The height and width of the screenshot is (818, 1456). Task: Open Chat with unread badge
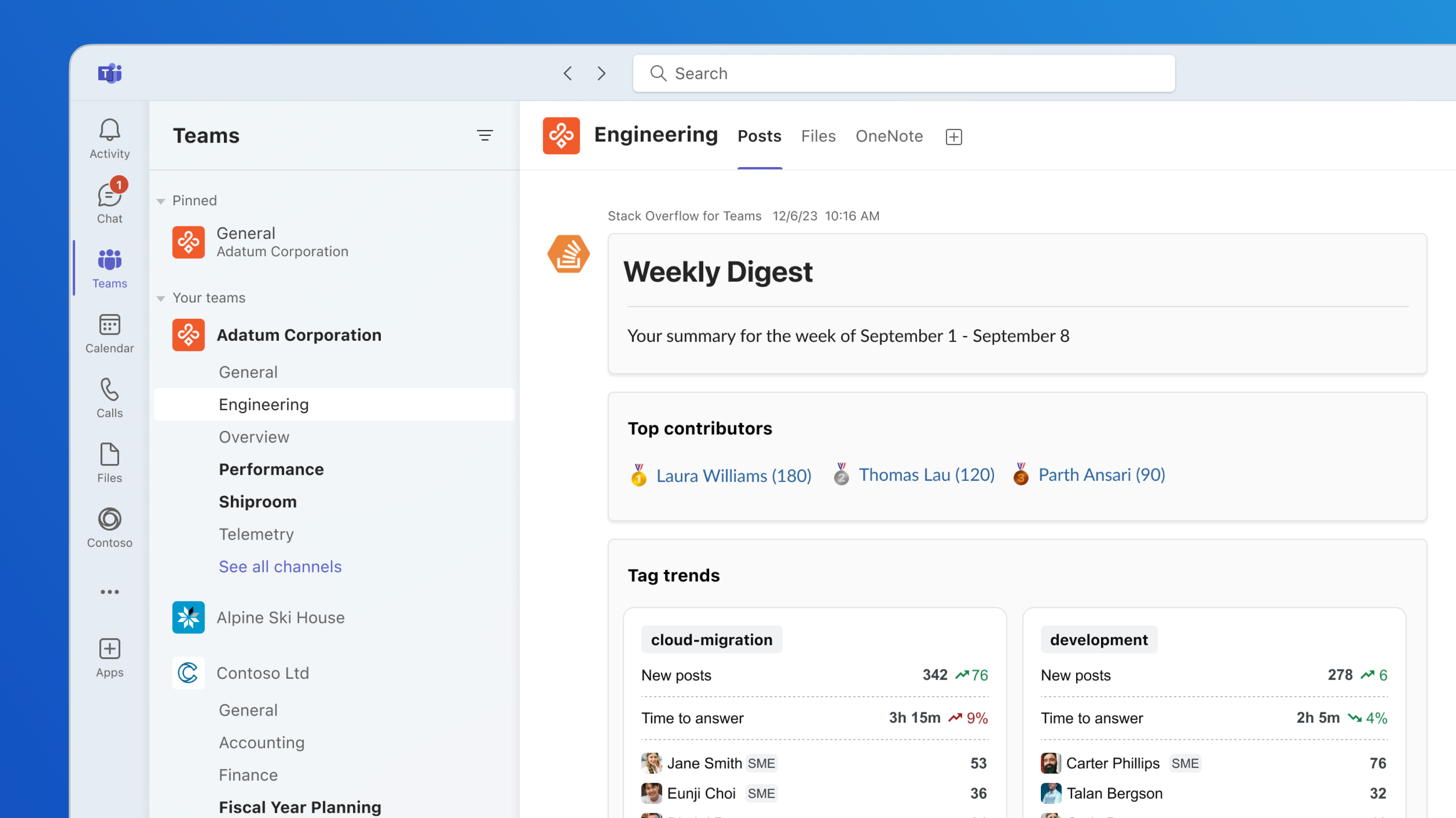(110, 195)
